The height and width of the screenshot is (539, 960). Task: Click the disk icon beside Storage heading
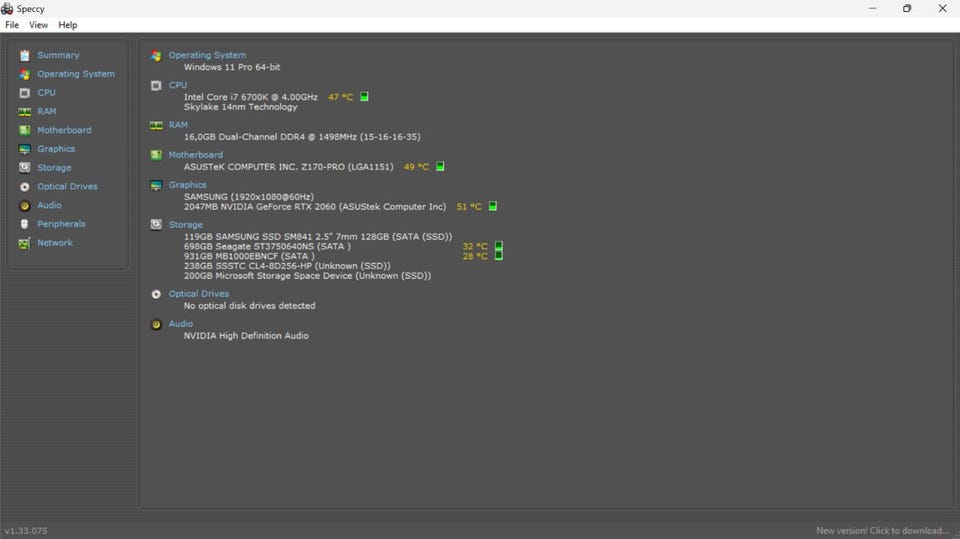click(156, 225)
